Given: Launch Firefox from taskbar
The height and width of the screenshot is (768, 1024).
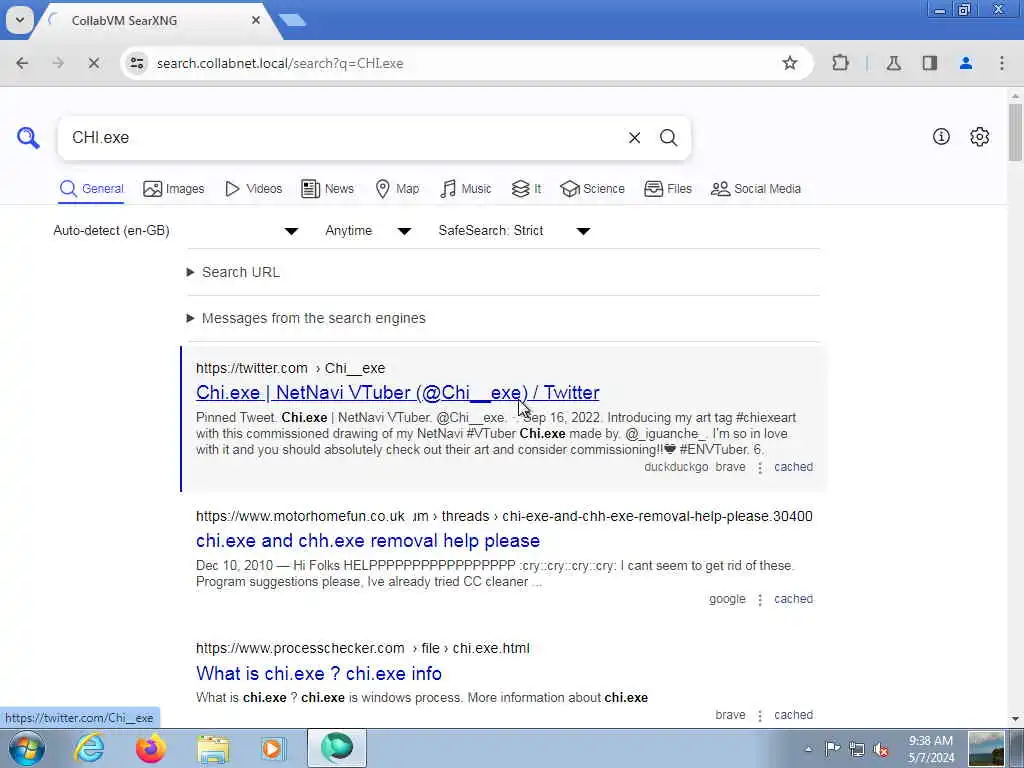Looking at the screenshot, I should (150, 748).
